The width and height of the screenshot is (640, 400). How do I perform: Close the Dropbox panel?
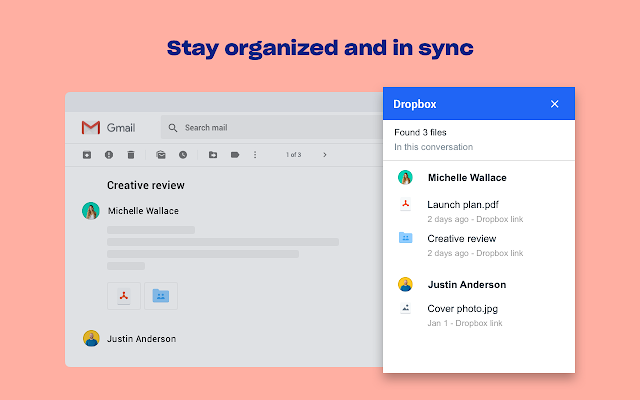point(555,104)
